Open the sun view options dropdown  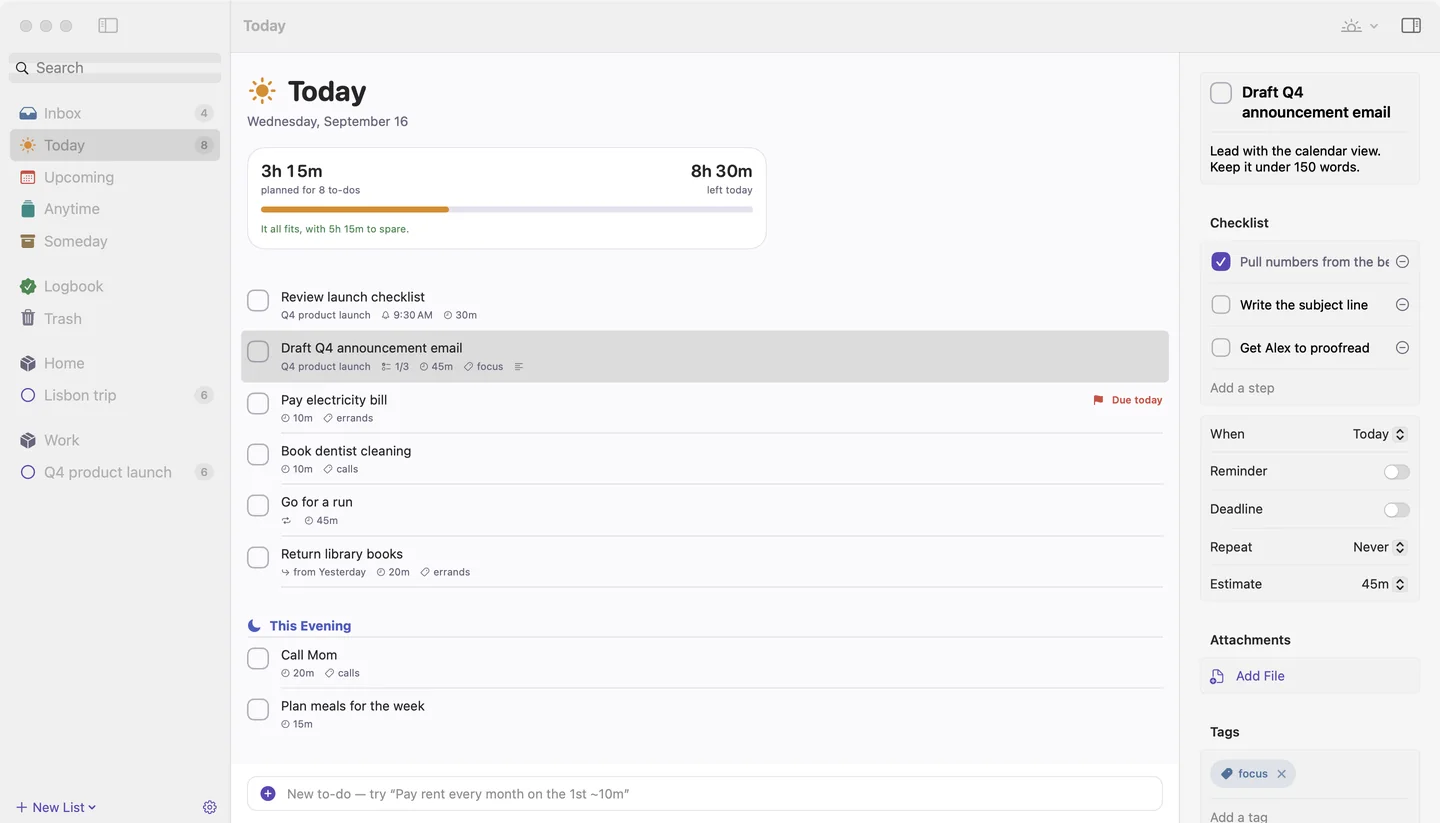[1359, 26]
